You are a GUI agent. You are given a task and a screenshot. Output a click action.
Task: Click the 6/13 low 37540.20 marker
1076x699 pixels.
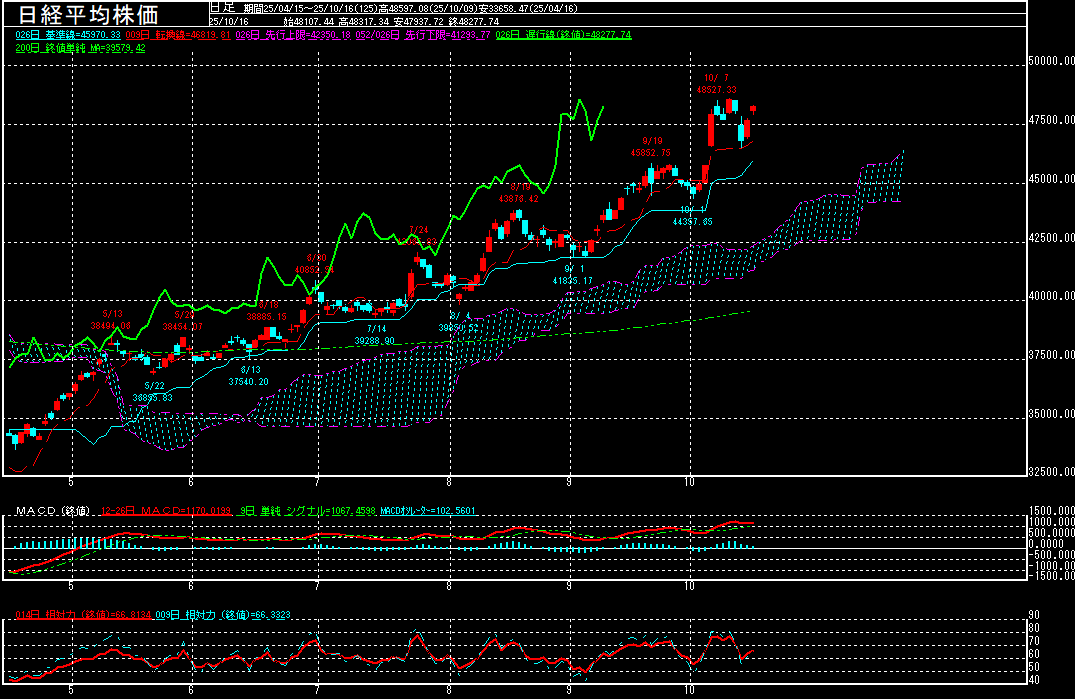pos(248,376)
